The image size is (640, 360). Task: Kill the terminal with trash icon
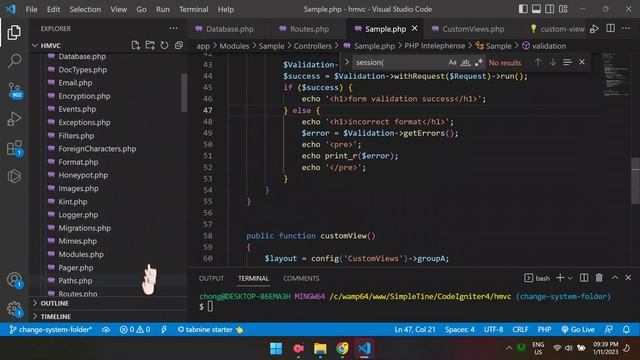[599, 278]
